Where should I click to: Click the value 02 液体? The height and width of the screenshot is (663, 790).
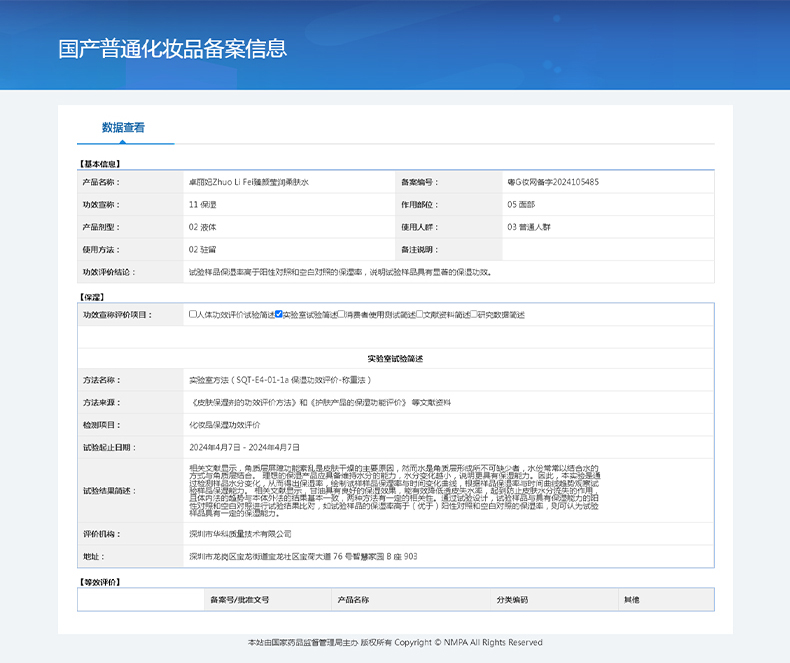203,227
